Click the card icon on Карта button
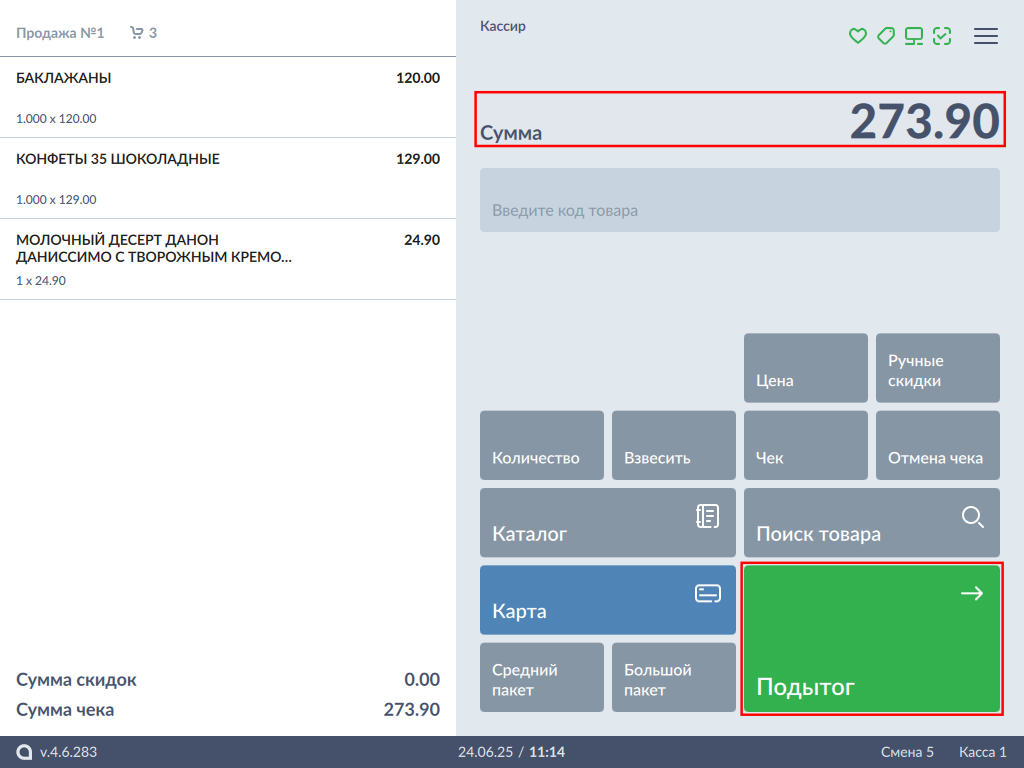 [x=707, y=594]
